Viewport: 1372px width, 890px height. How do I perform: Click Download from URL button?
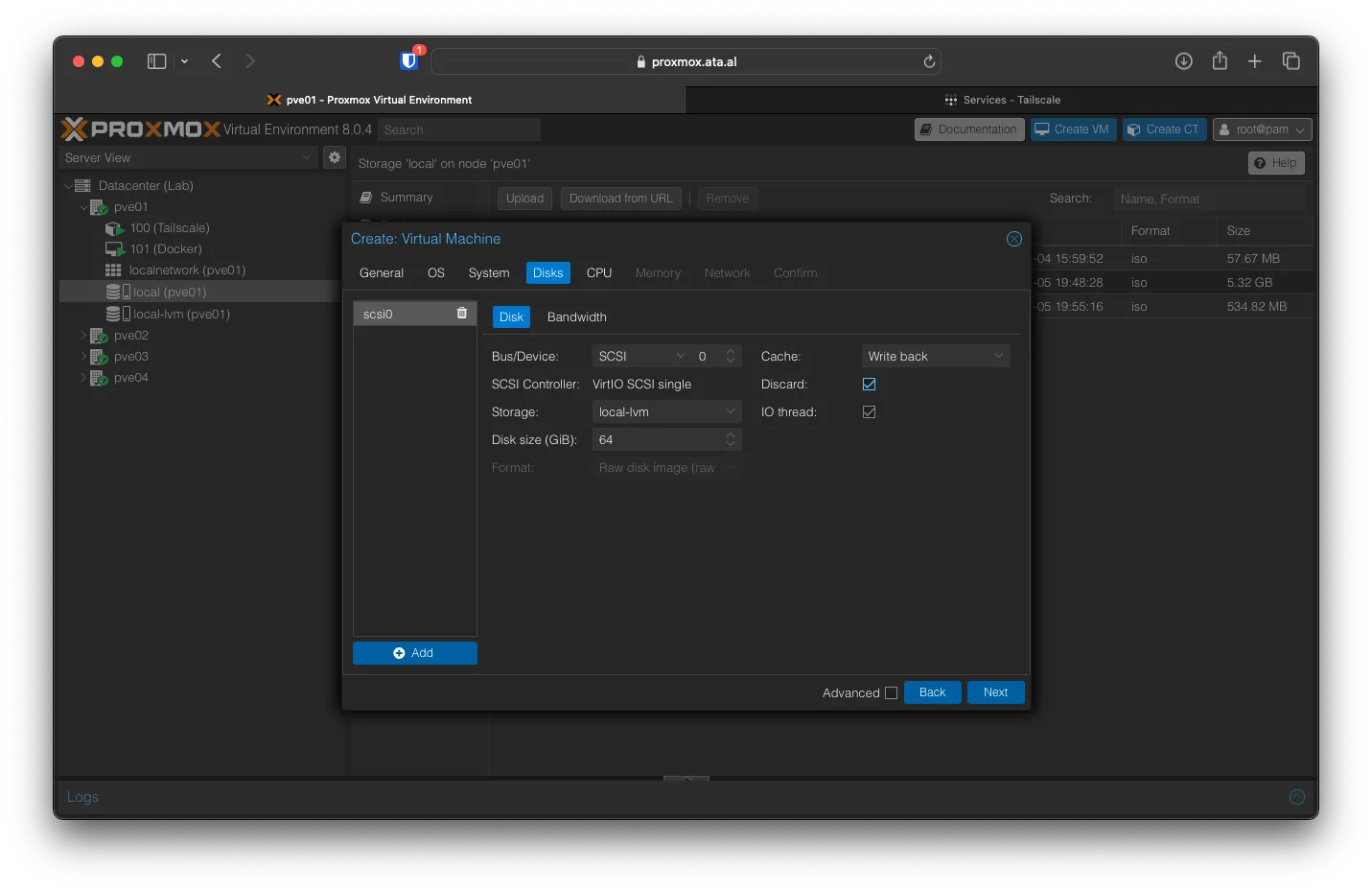pyautogui.click(x=621, y=199)
